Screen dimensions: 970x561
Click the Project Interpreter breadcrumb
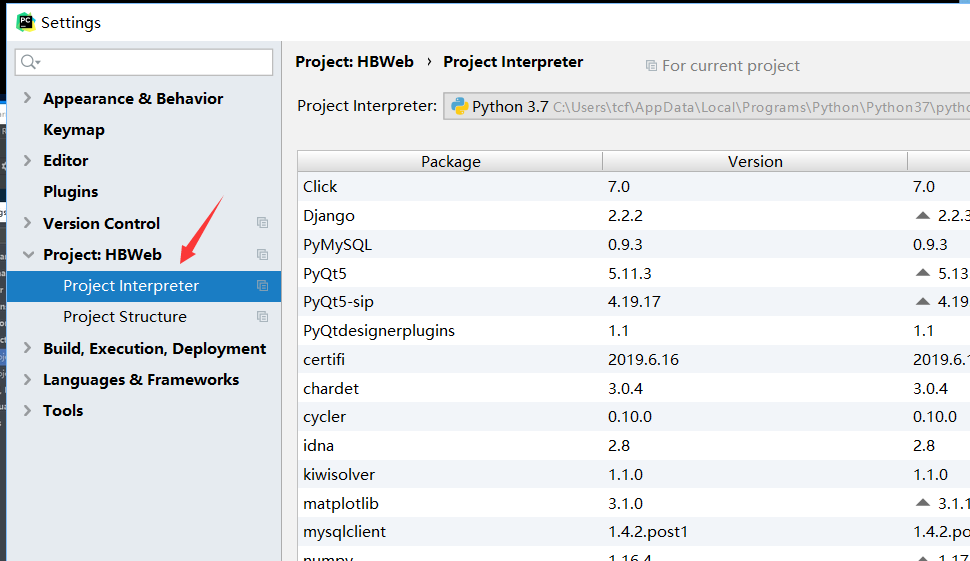click(513, 62)
